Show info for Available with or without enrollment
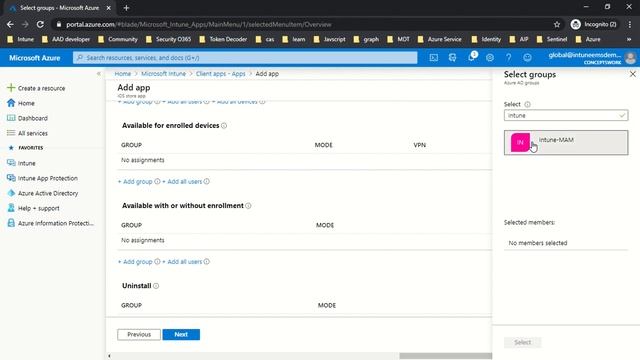640x360 pixels. (x=248, y=206)
